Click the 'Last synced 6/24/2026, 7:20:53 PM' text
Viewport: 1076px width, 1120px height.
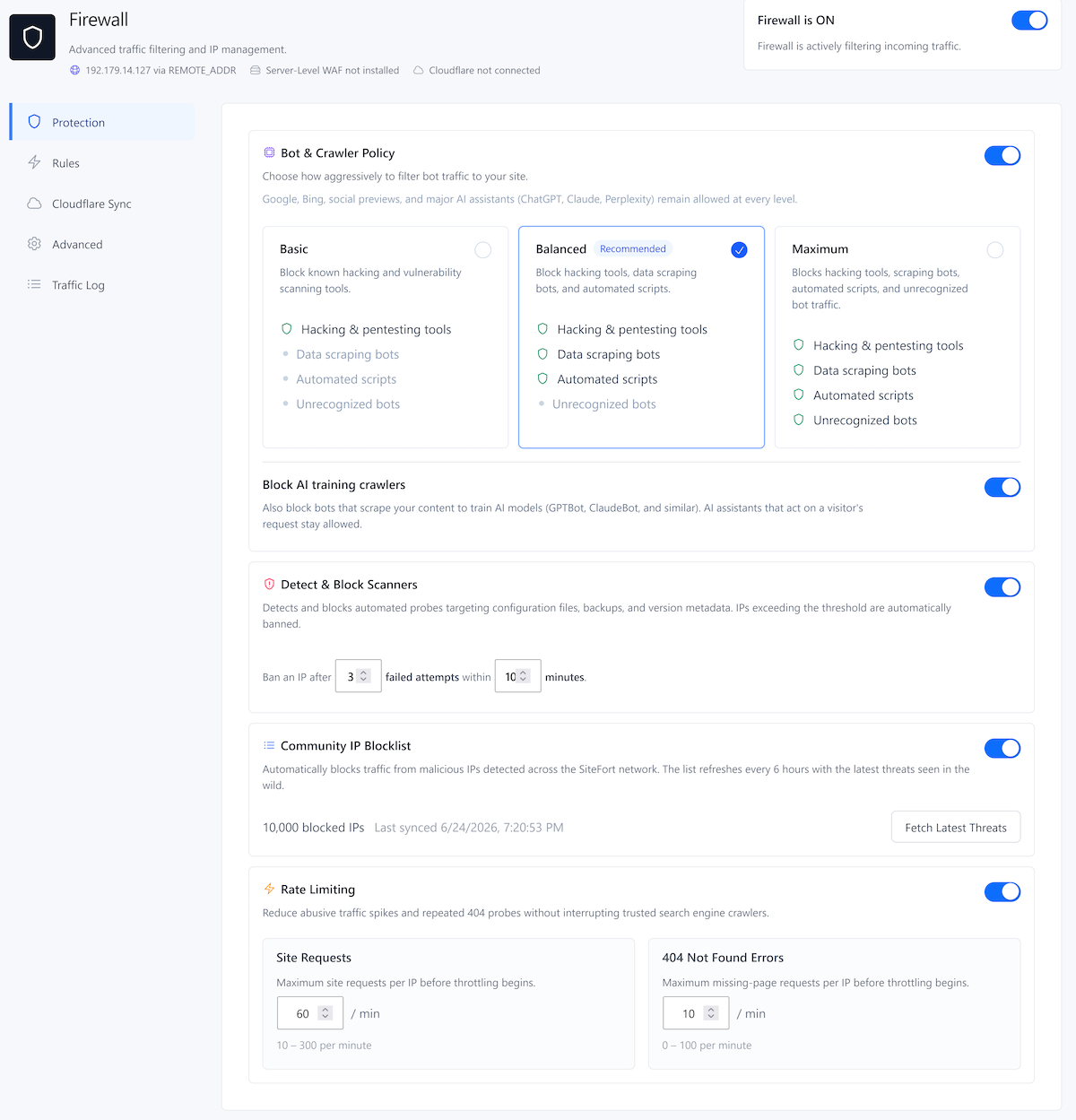click(x=469, y=827)
